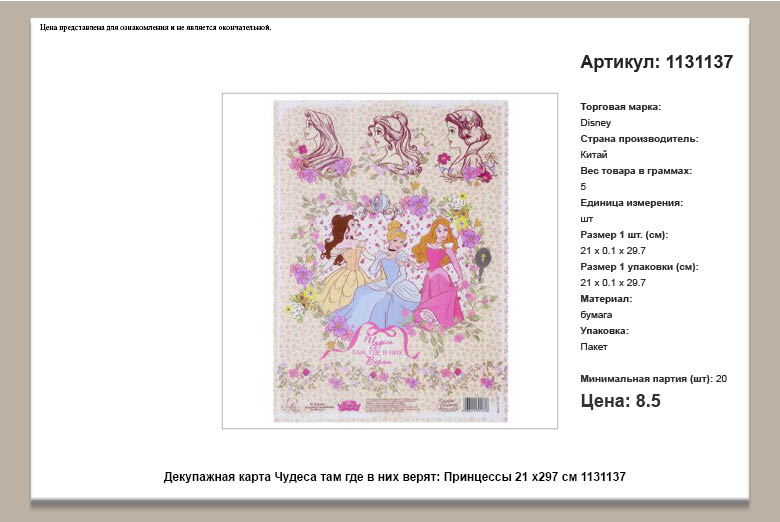Click the label "Упаковка:"

coord(604,330)
